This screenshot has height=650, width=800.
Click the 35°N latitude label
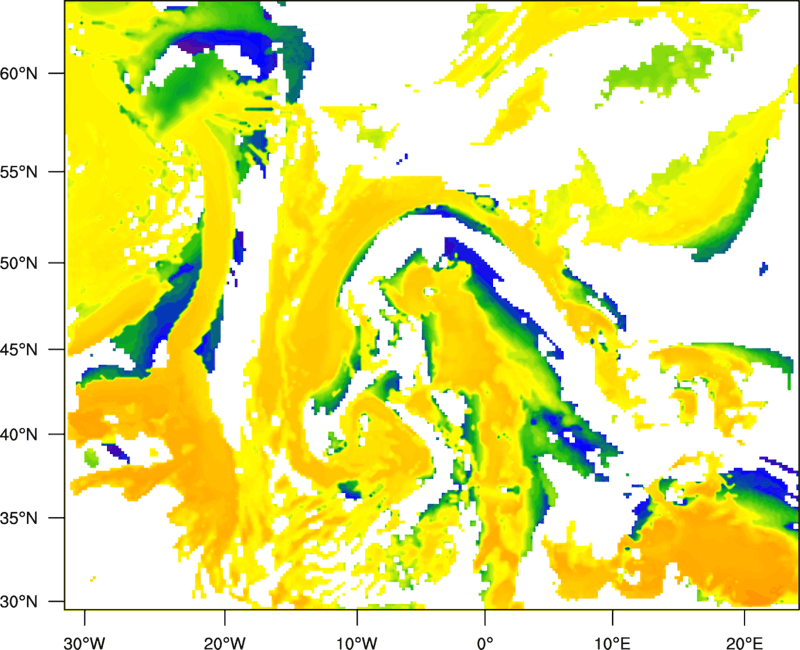19,518
